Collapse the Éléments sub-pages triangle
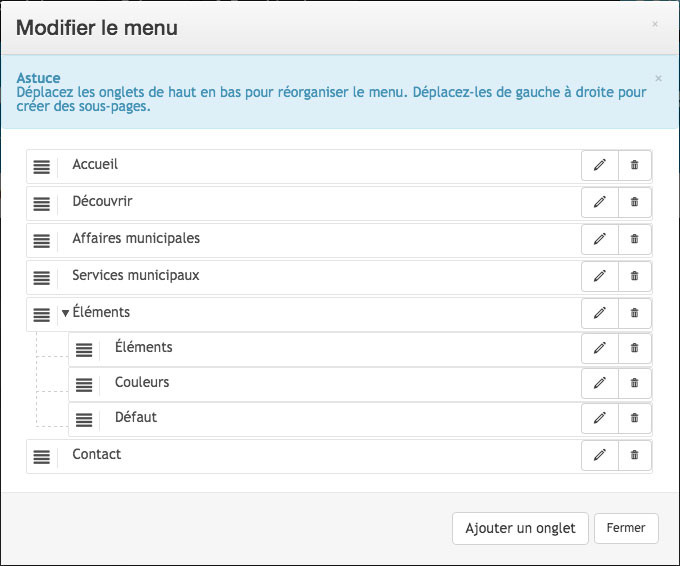 65,313
